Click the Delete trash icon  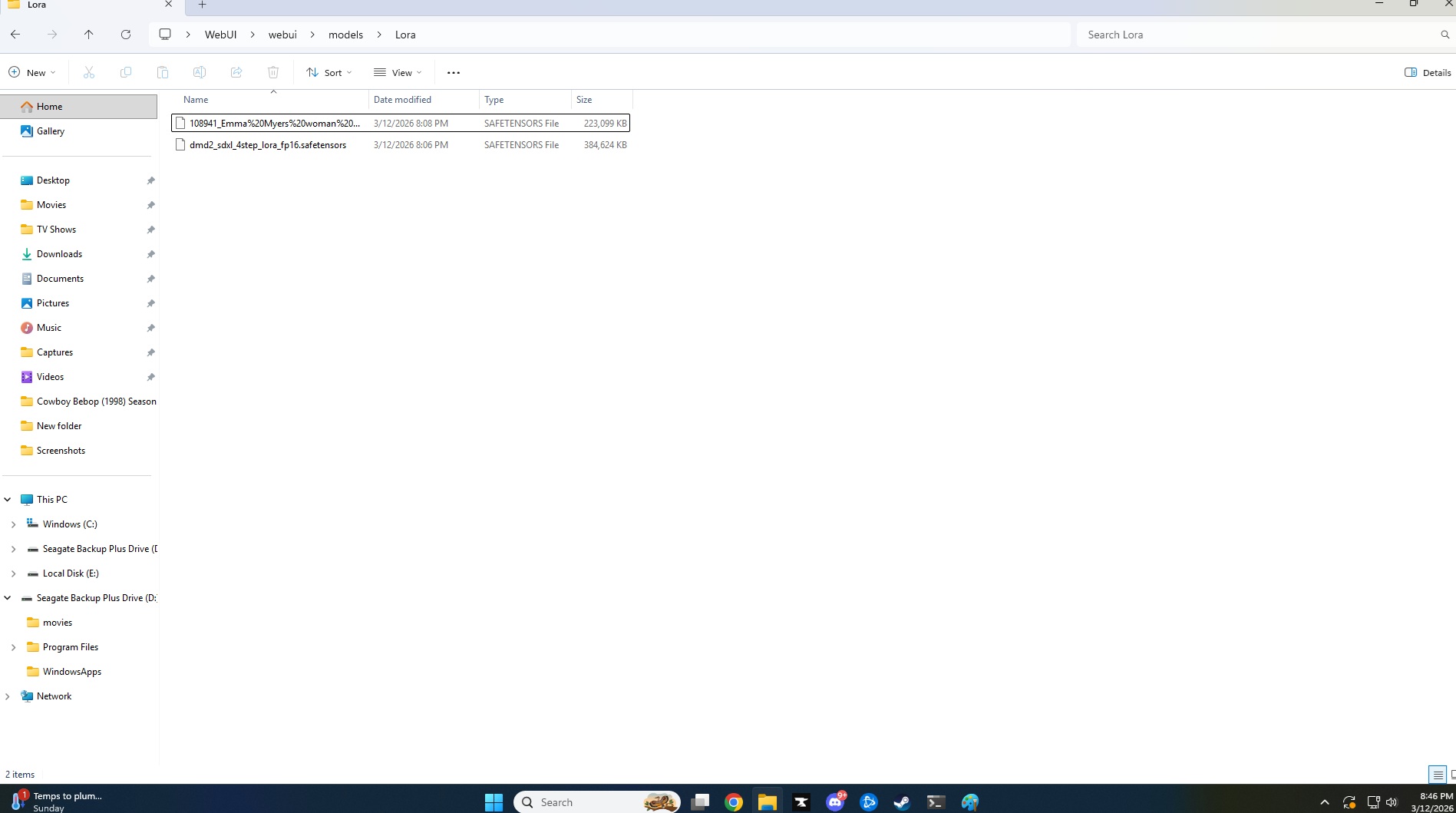(x=273, y=72)
